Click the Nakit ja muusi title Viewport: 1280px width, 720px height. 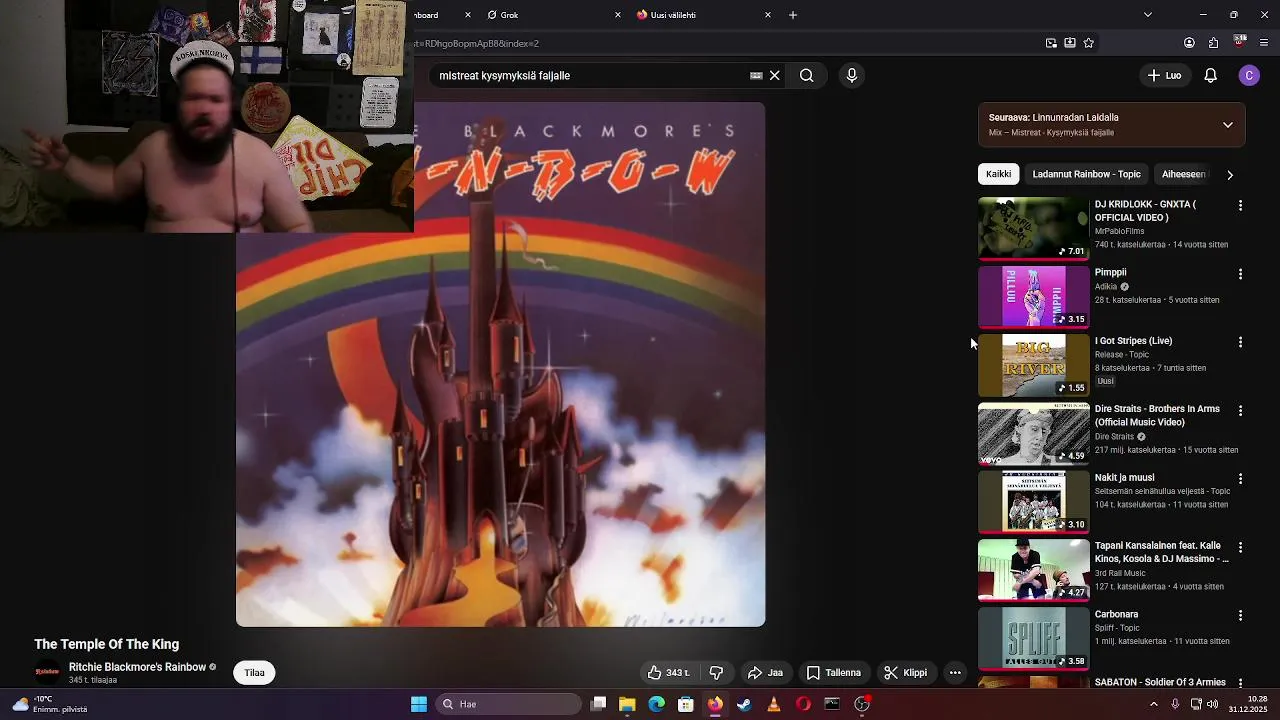coord(1124,478)
